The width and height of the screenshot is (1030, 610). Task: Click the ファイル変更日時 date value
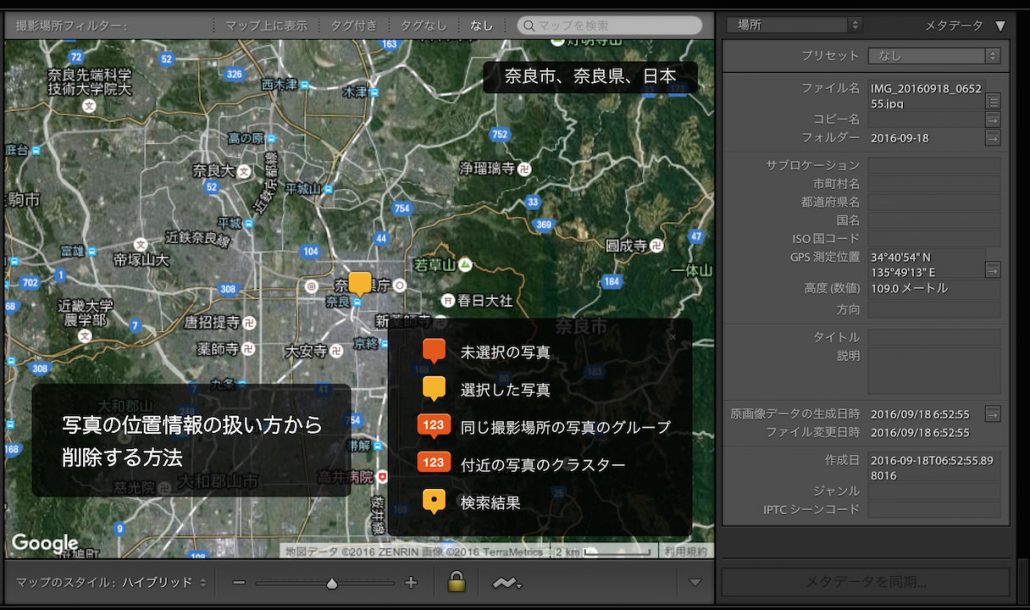tap(920, 433)
